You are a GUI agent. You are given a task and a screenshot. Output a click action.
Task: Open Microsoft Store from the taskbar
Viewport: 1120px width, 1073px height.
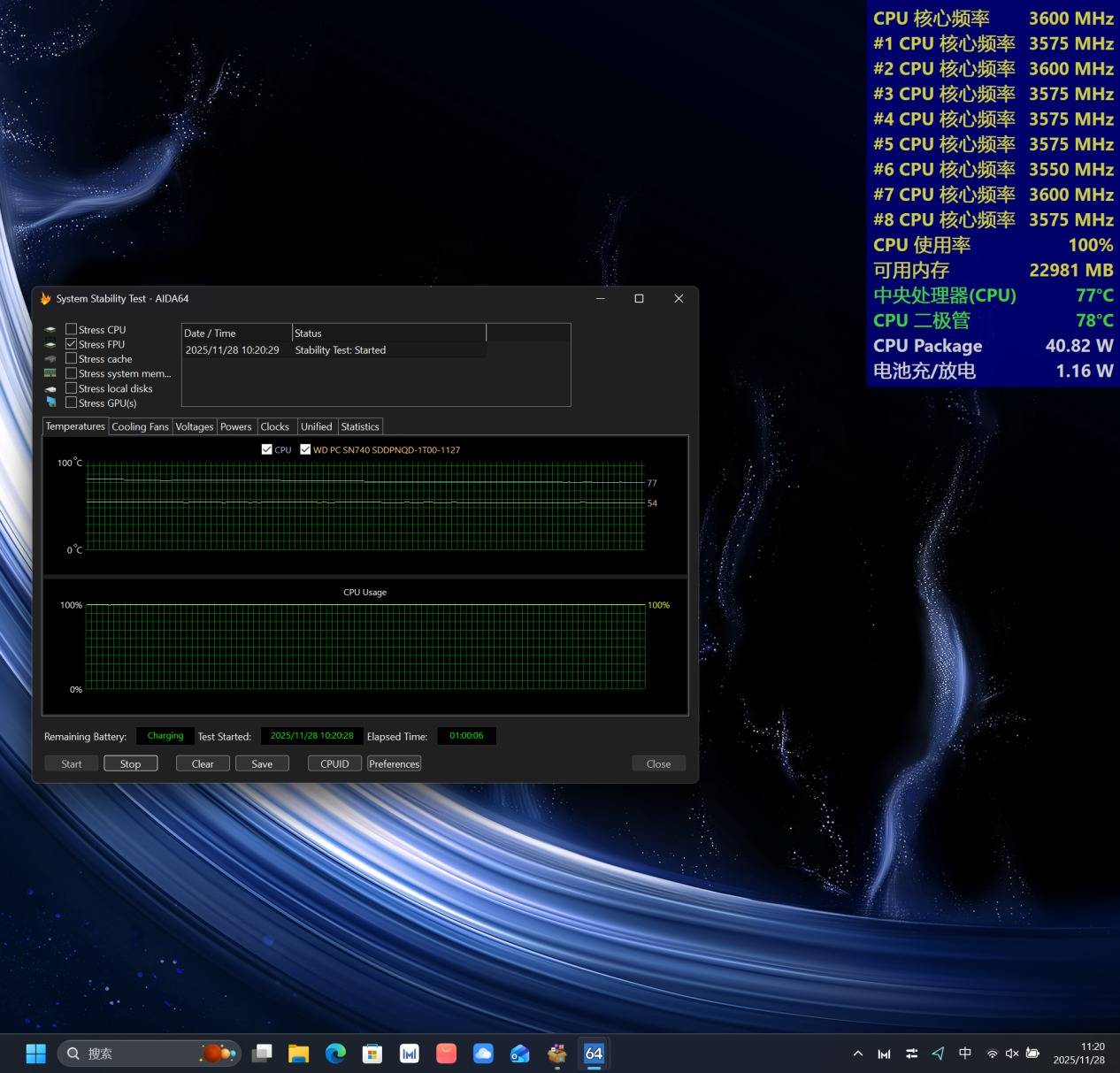click(x=372, y=1053)
